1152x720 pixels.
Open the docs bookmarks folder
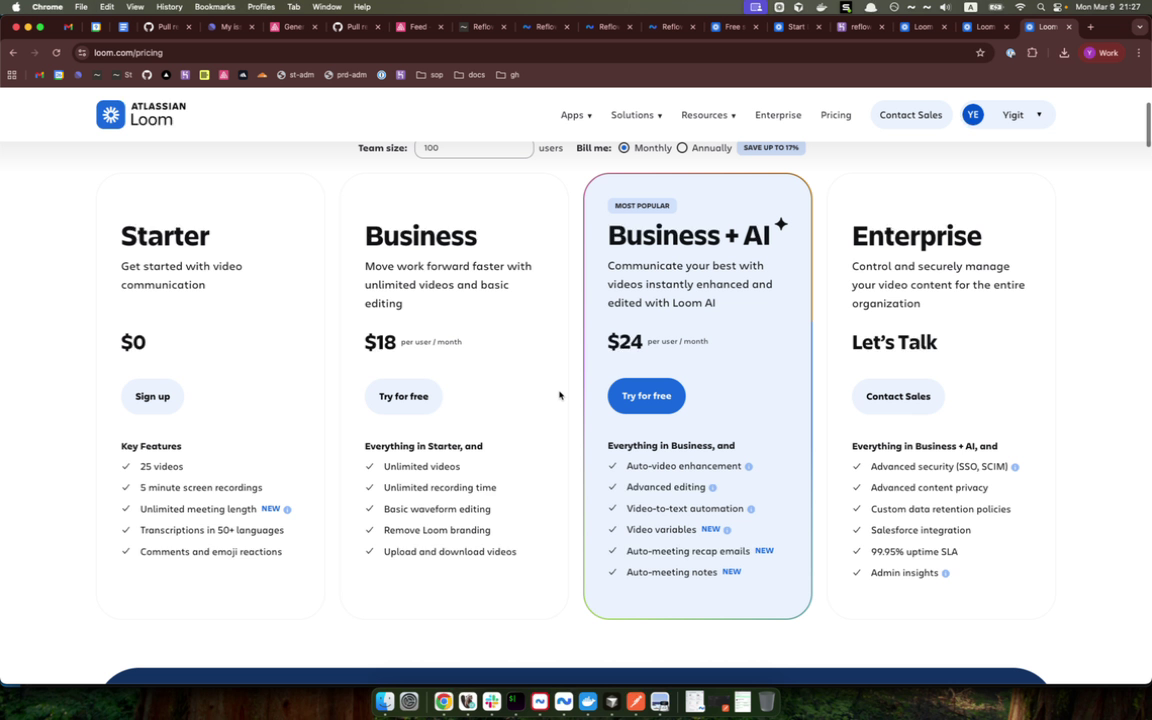click(469, 75)
